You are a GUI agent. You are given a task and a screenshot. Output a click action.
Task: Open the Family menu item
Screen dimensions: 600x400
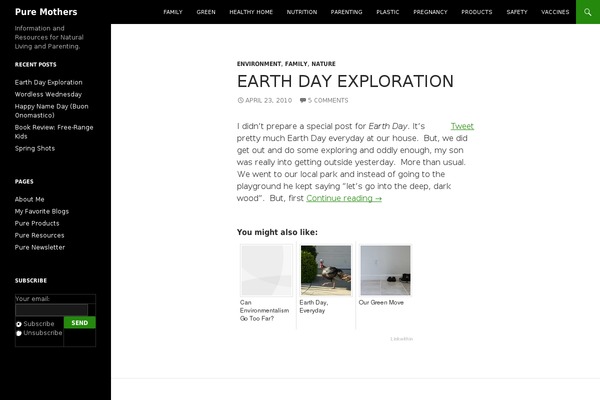[173, 12]
